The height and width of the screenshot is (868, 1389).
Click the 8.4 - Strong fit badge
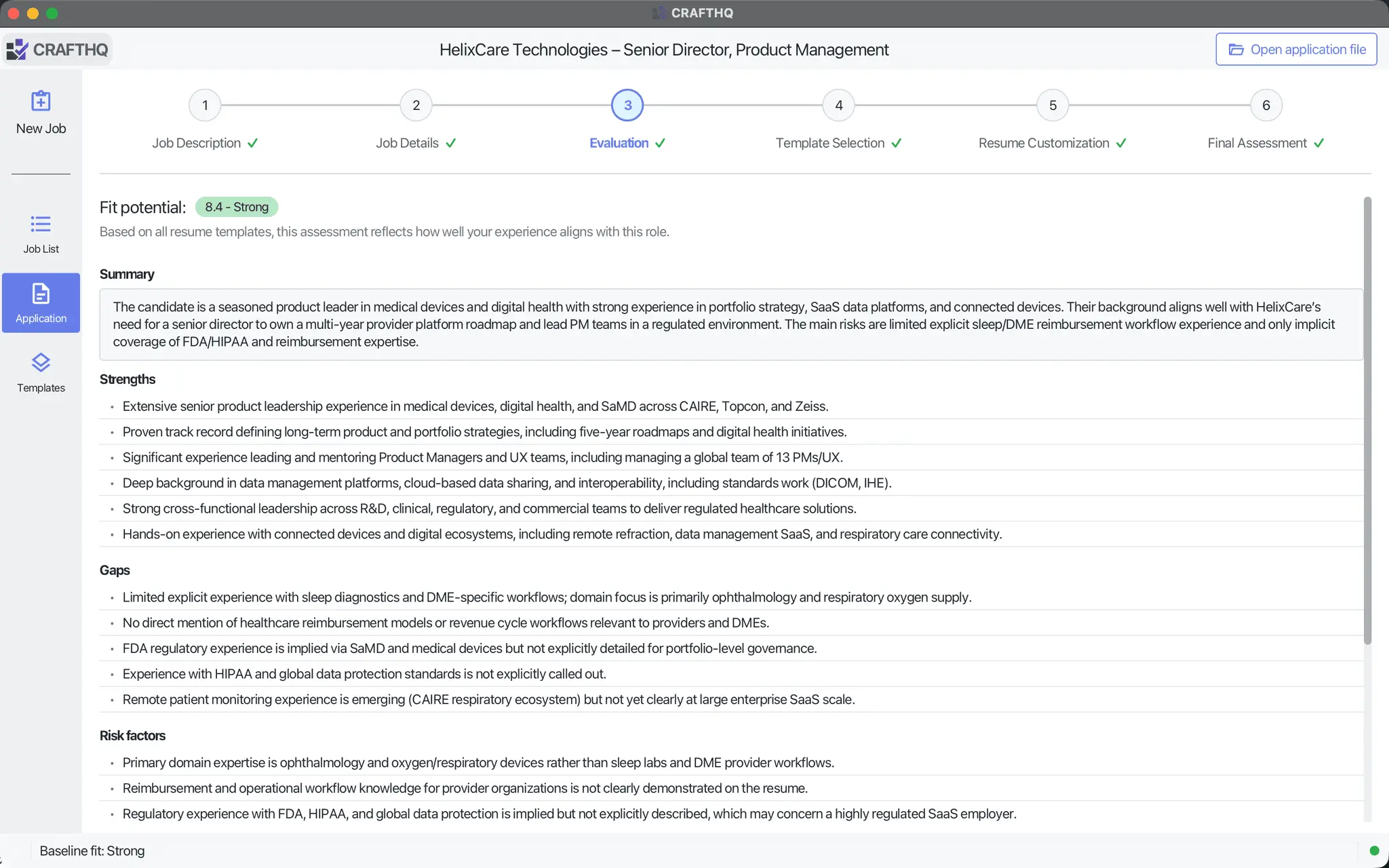coord(237,207)
